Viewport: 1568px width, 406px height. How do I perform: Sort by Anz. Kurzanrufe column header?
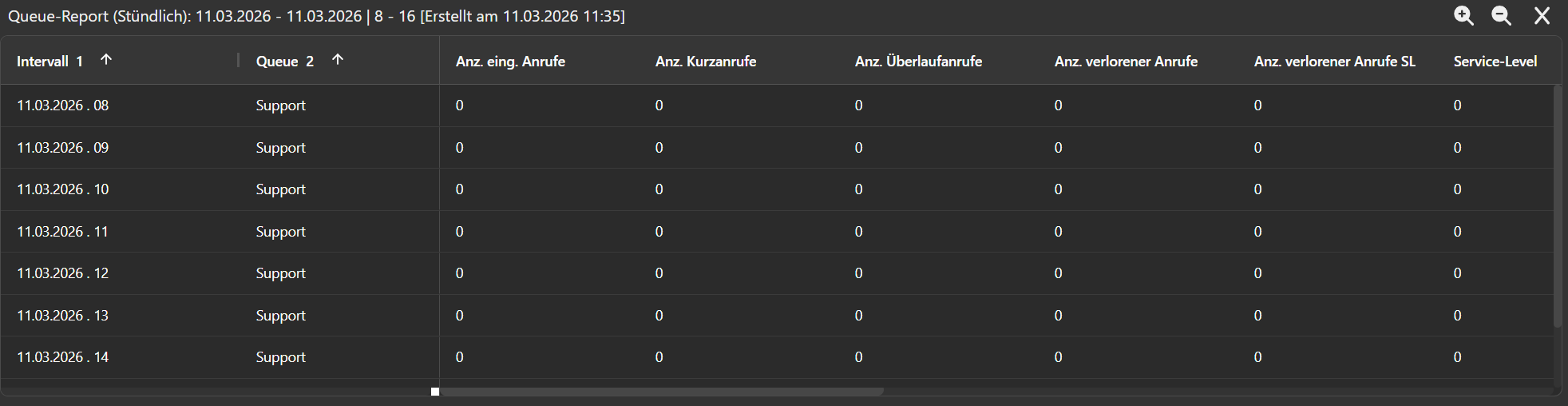click(706, 62)
